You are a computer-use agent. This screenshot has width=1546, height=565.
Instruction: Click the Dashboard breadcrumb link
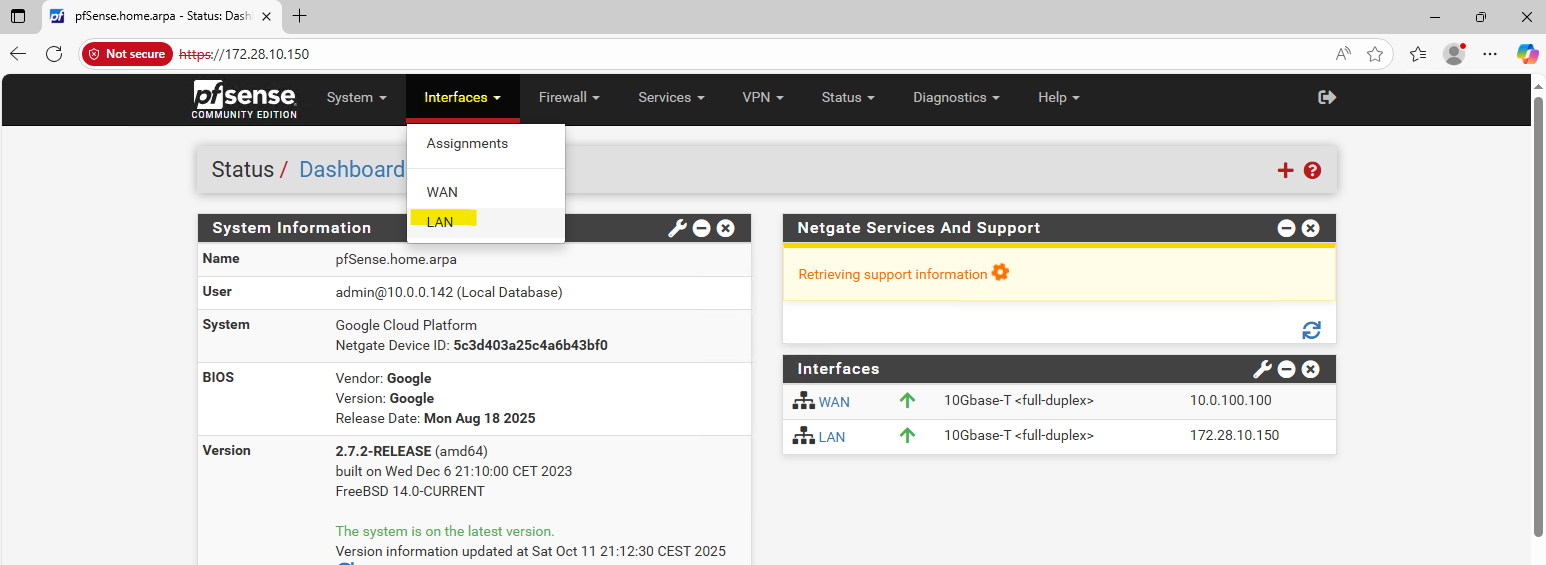[352, 170]
